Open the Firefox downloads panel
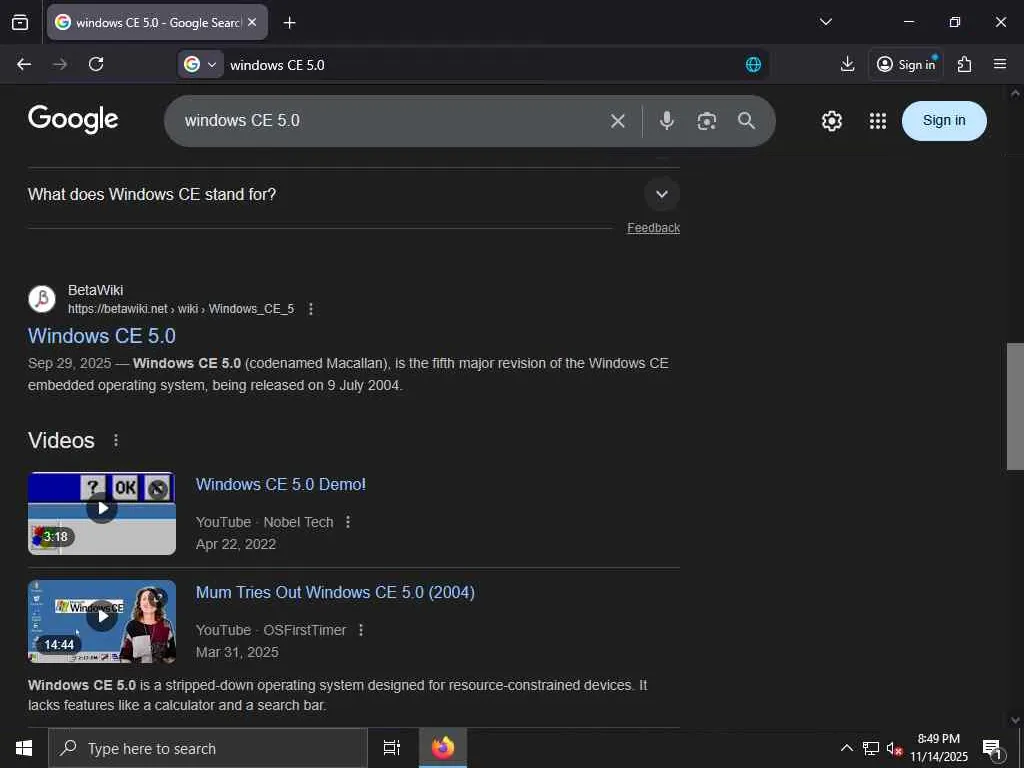This screenshot has height=768, width=1024. coord(847,64)
